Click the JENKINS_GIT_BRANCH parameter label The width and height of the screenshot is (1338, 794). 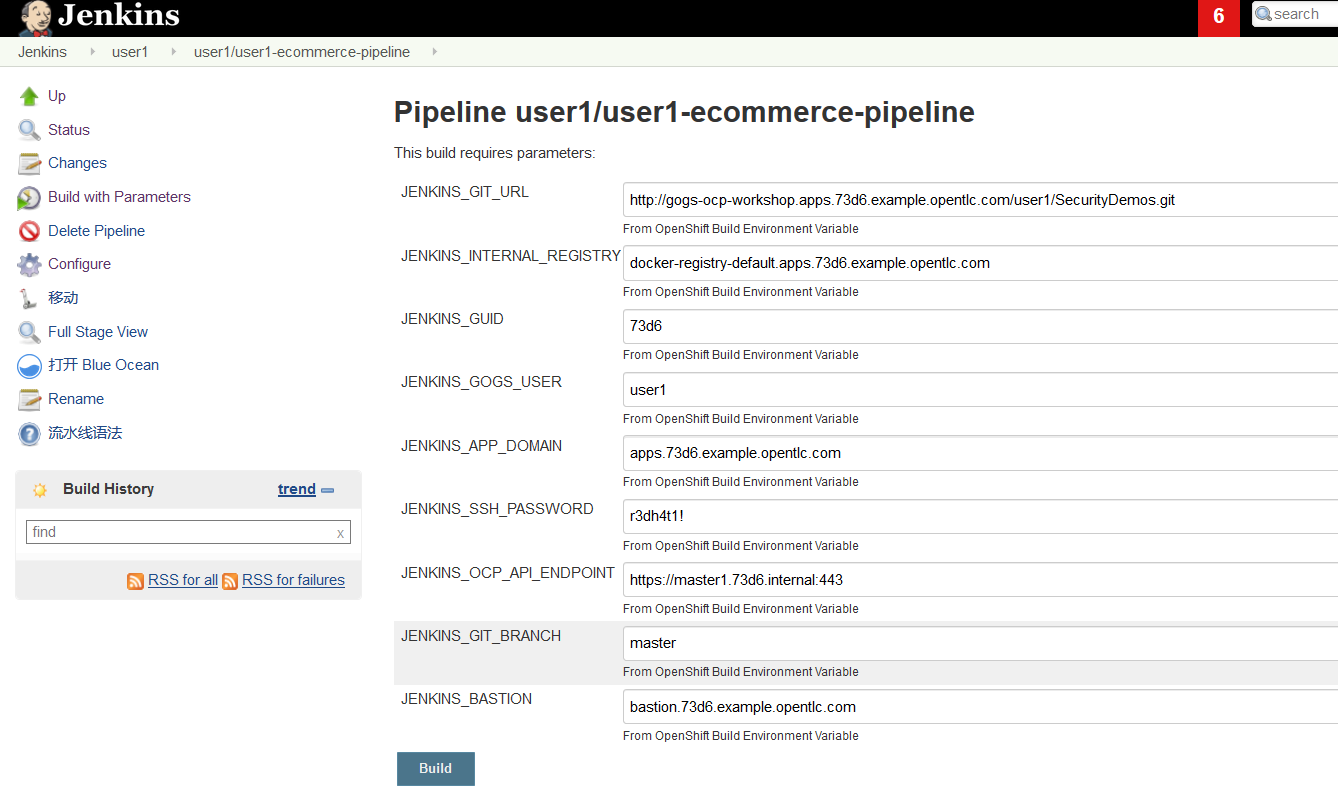[x=481, y=636]
